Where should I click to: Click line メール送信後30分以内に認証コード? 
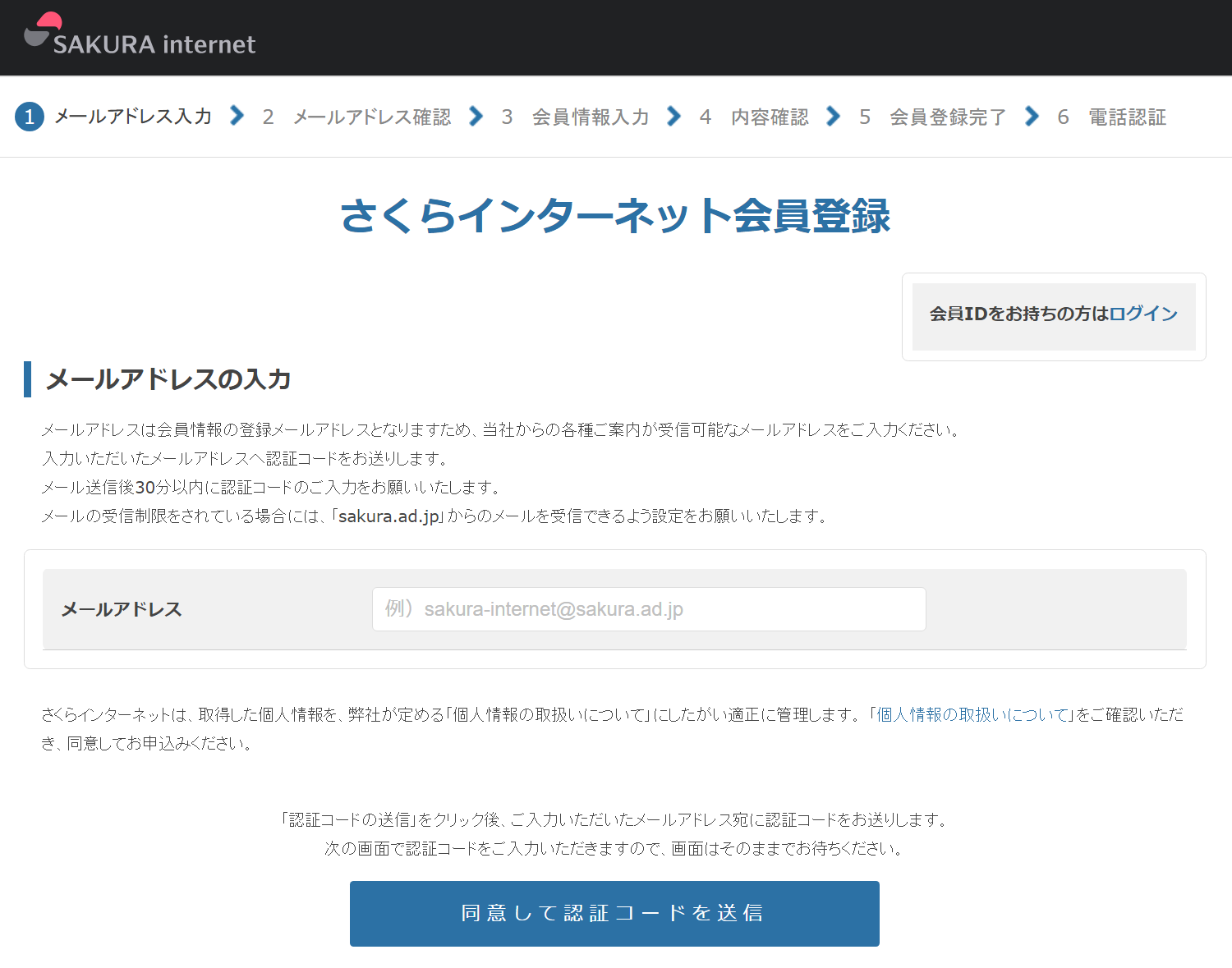pos(271,488)
